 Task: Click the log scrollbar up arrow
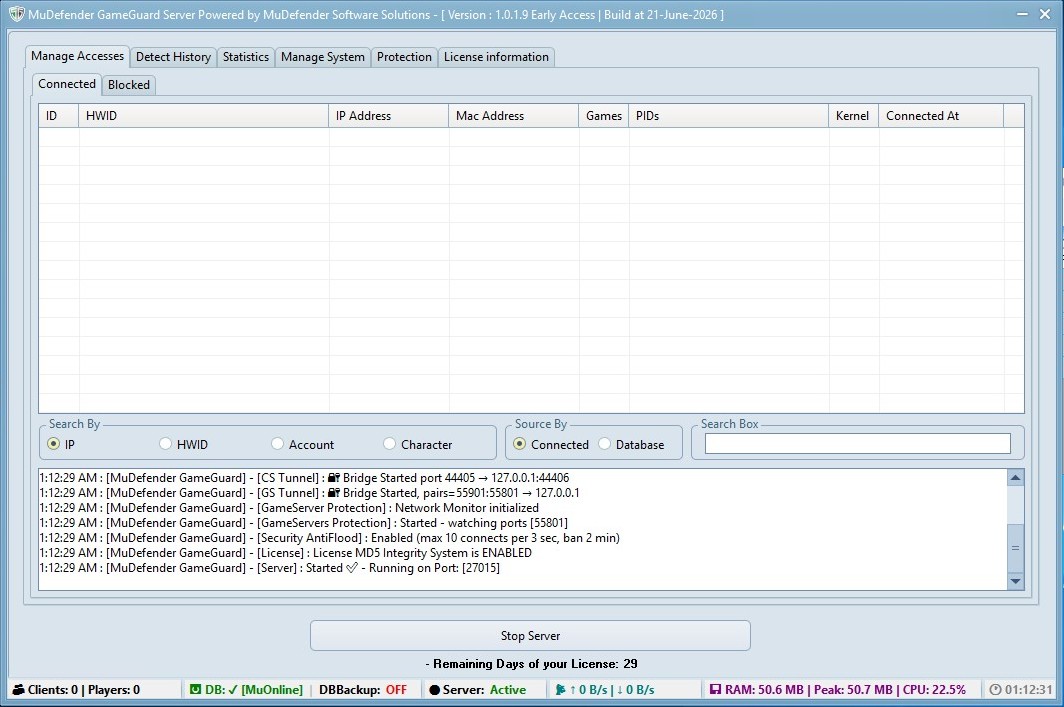pos(1015,478)
